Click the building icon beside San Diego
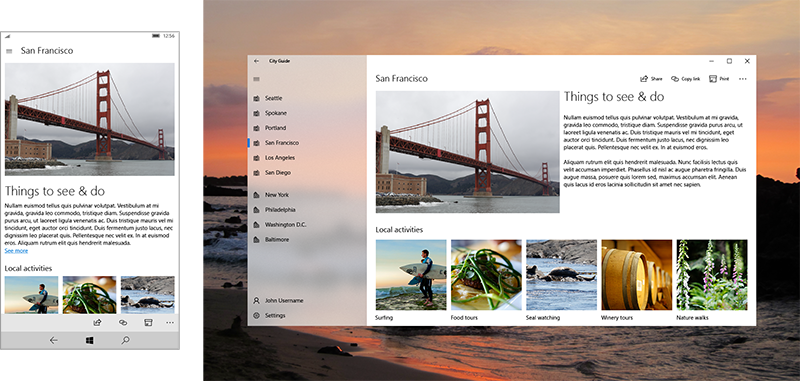This screenshot has width=800, height=381. click(x=256, y=173)
